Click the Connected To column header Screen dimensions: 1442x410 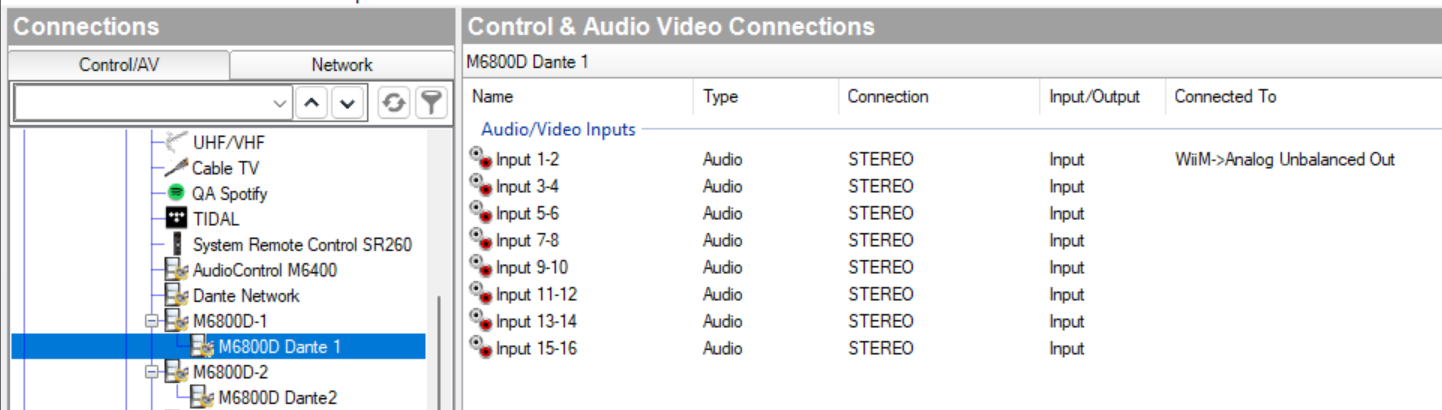click(1225, 97)
